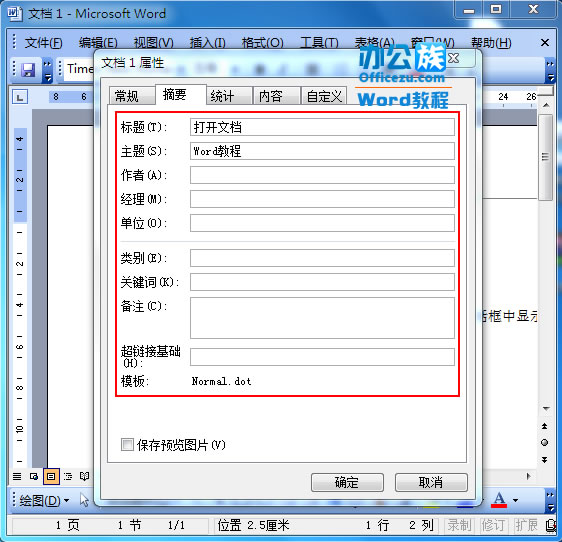Click the 超链接基础 input field
Image resolution: width=562 pixels, height=542 pixels.
pyautogui.click(x=322, y=357)
